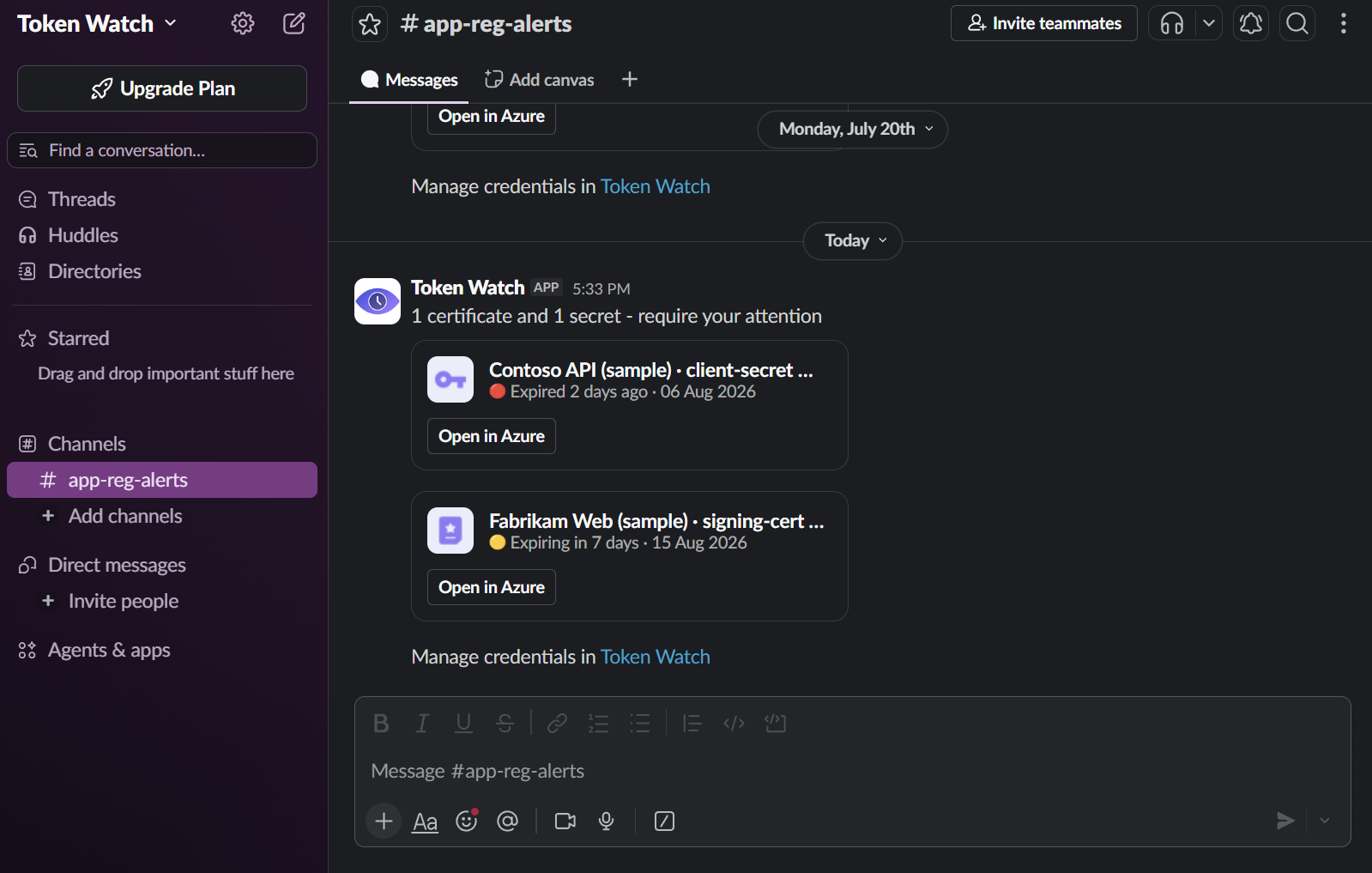Record an audio clip with microphone
The height and width of the screenshot is (873, 1372).
coord(607,821)
